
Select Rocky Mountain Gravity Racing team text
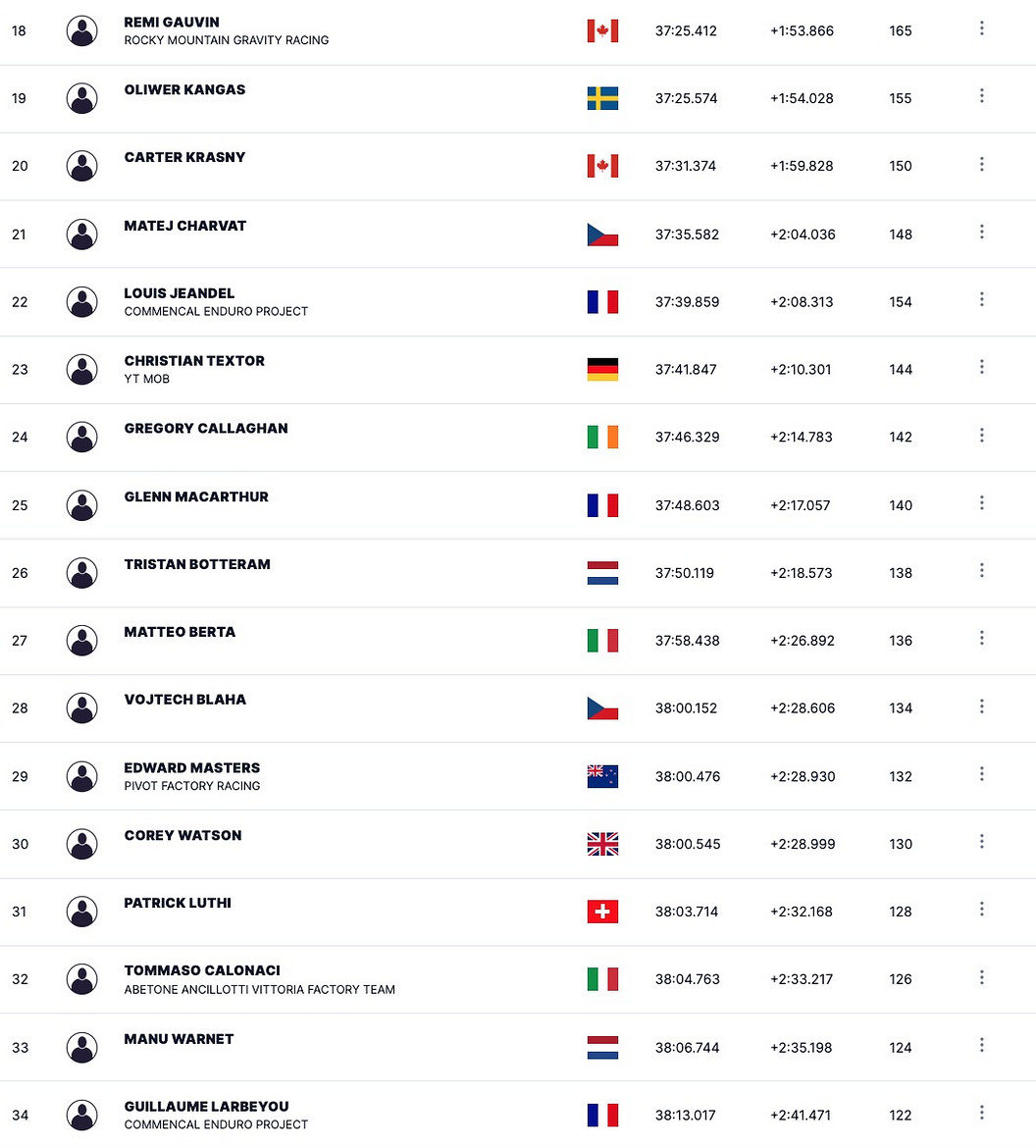[227, 40]
